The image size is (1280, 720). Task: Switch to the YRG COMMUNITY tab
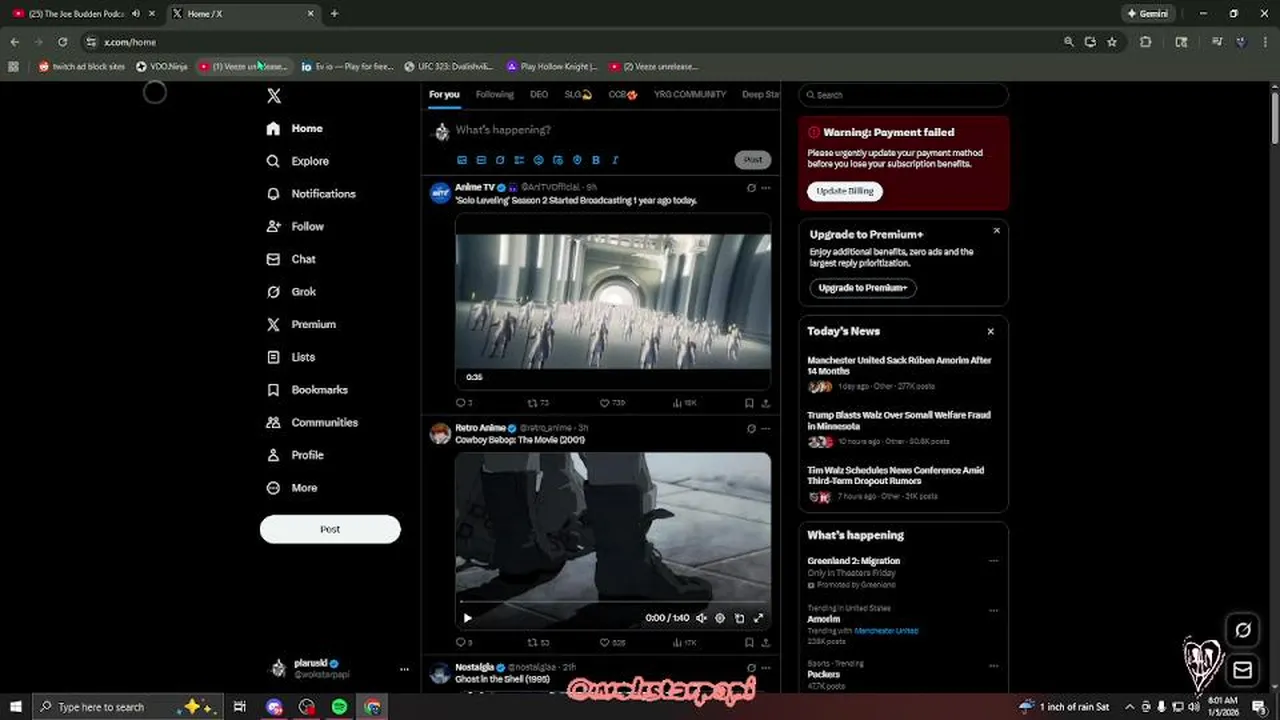[x=690, y=95]
